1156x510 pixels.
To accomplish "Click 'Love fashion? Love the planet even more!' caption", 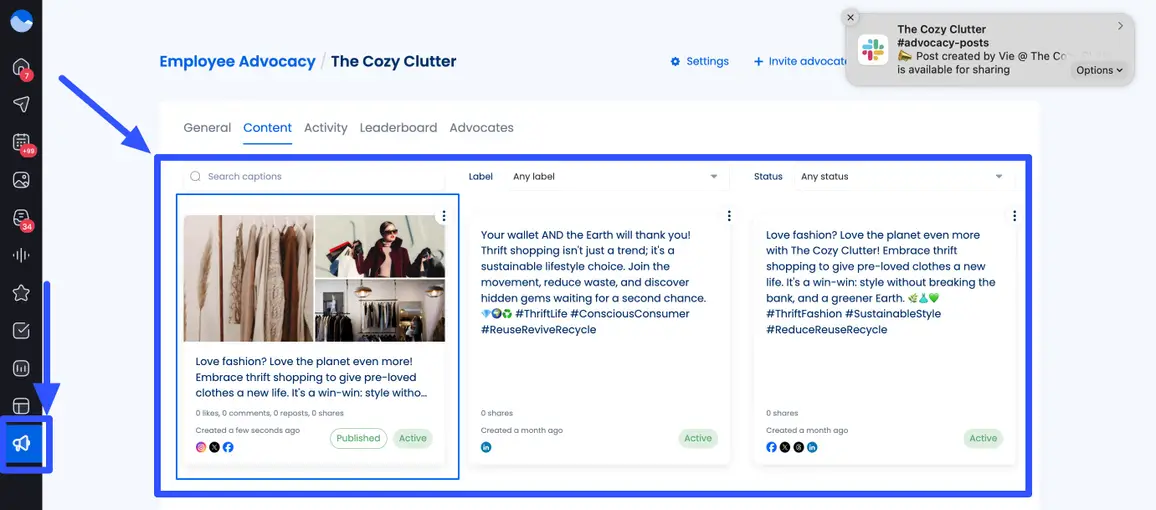I will 311,377.
